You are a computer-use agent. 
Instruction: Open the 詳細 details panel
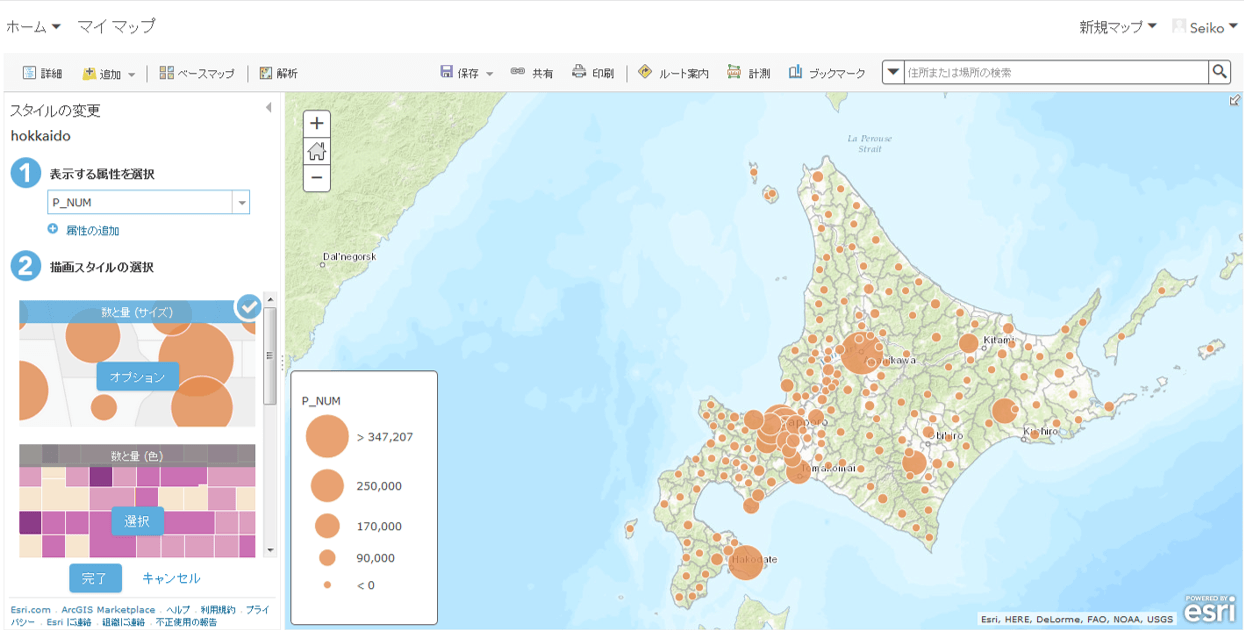pyautogui.click(x=42, y=73)
